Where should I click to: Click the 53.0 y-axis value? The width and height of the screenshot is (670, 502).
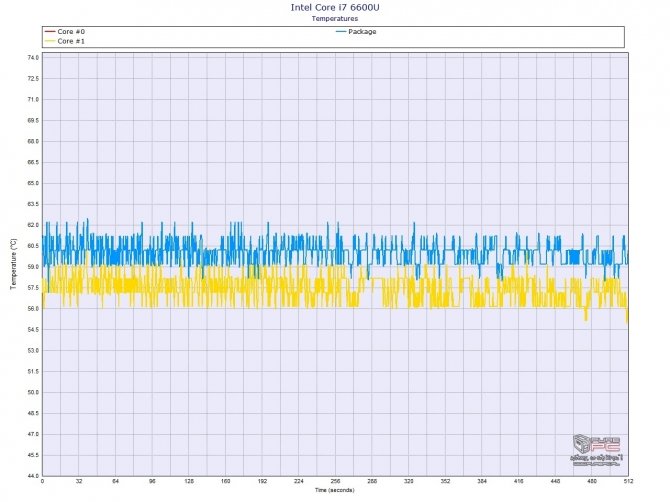tap(33, 350)
